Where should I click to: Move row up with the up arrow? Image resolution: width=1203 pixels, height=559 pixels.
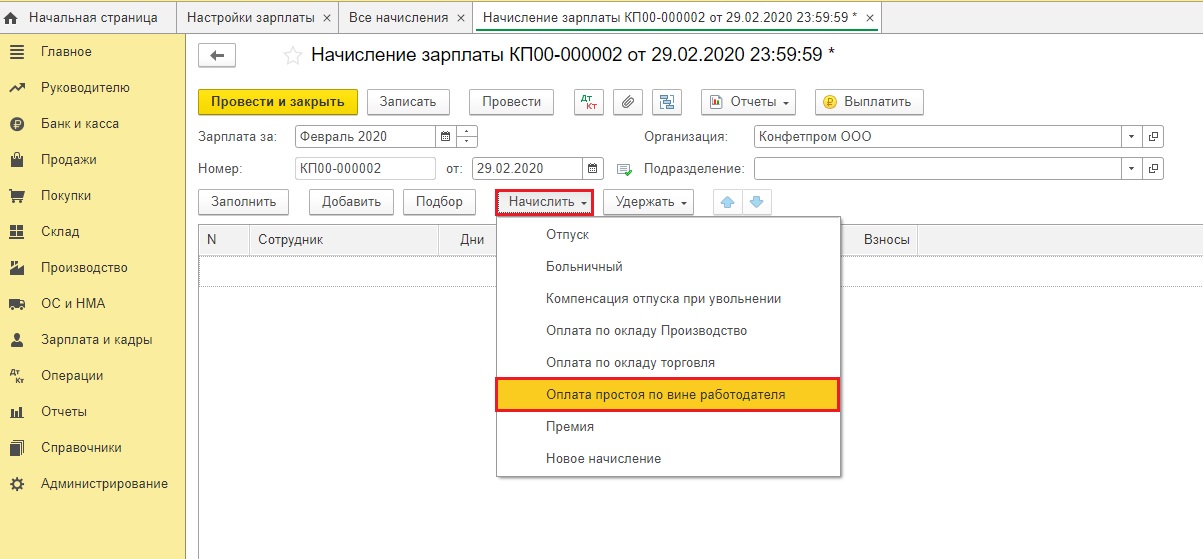(x=728, y=202)
